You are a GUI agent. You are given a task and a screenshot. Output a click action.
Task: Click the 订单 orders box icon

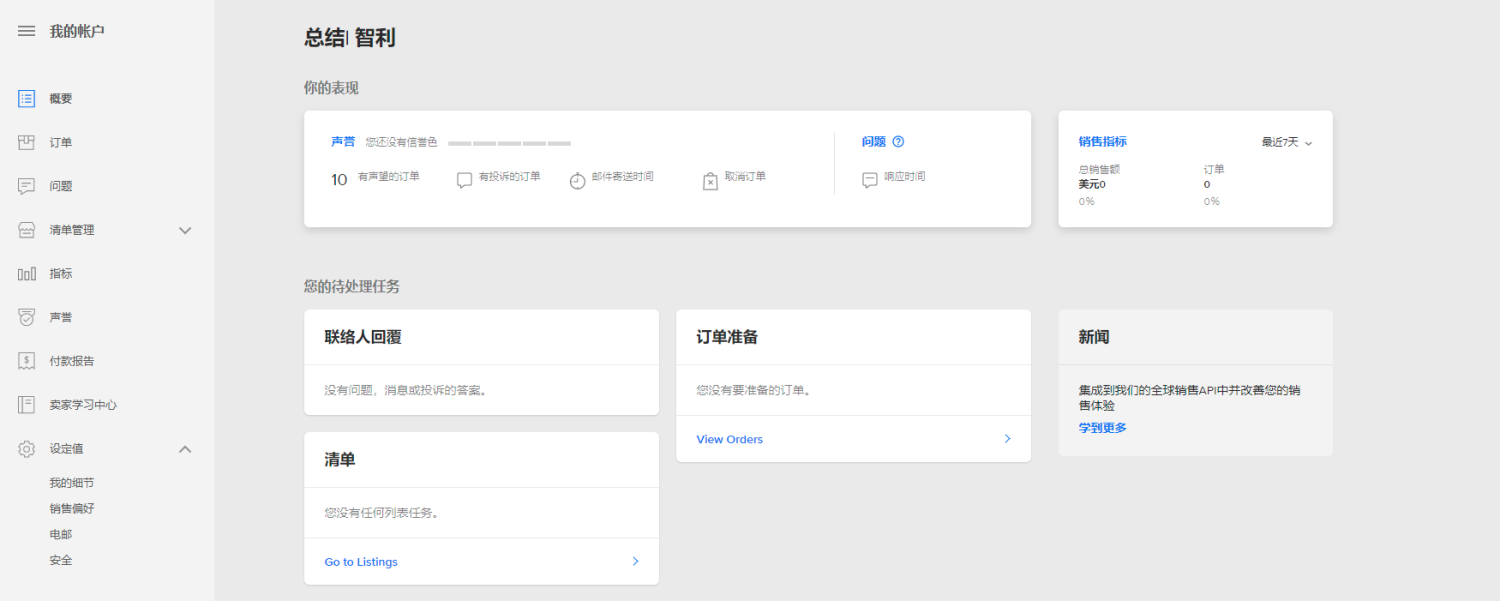(x=27, y=143)
